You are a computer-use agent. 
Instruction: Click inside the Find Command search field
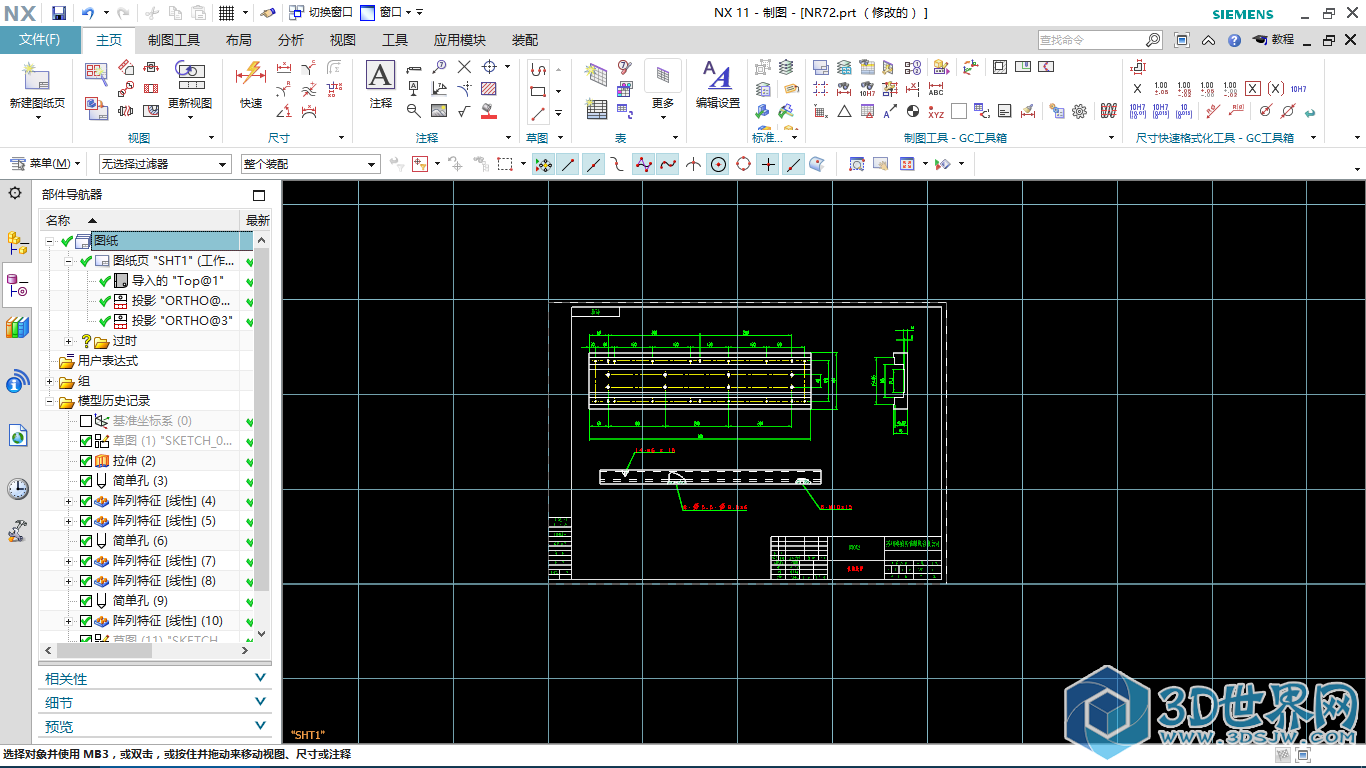tap(1090, 40)
